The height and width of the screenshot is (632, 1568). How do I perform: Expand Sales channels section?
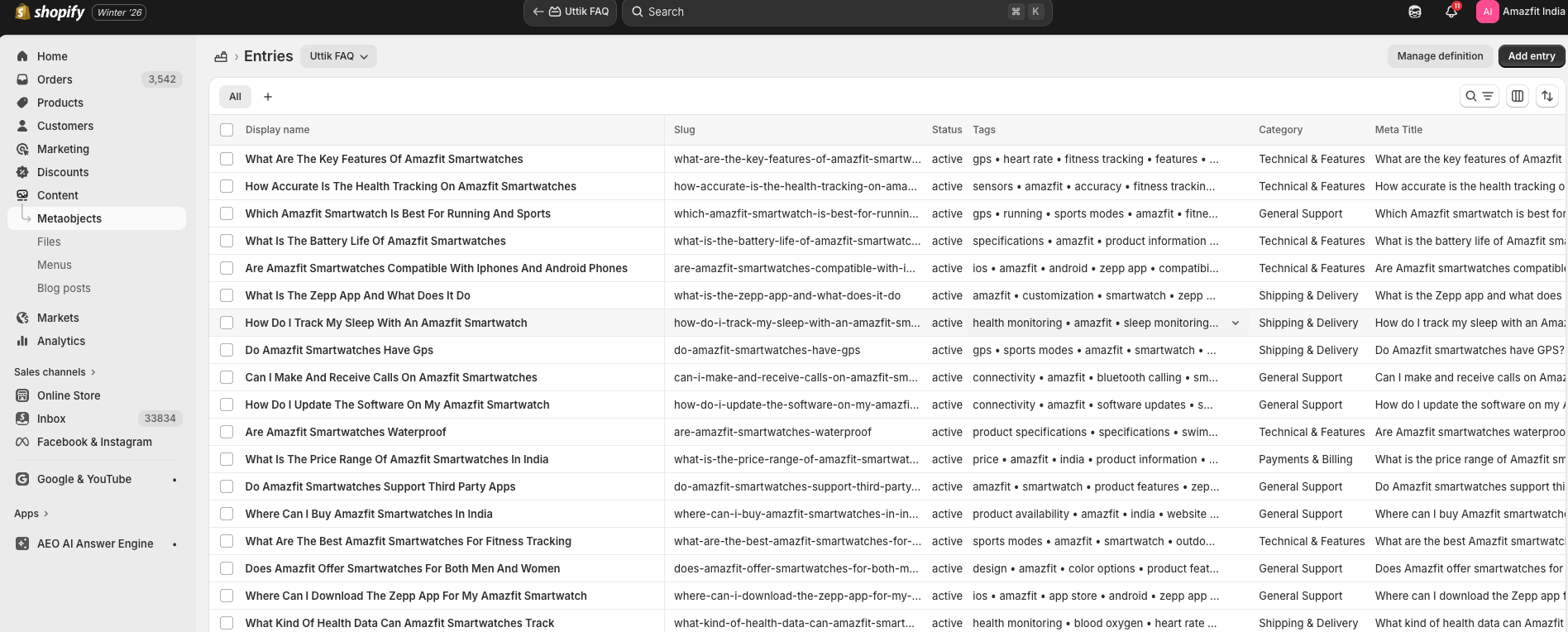[x=55, y=372]
